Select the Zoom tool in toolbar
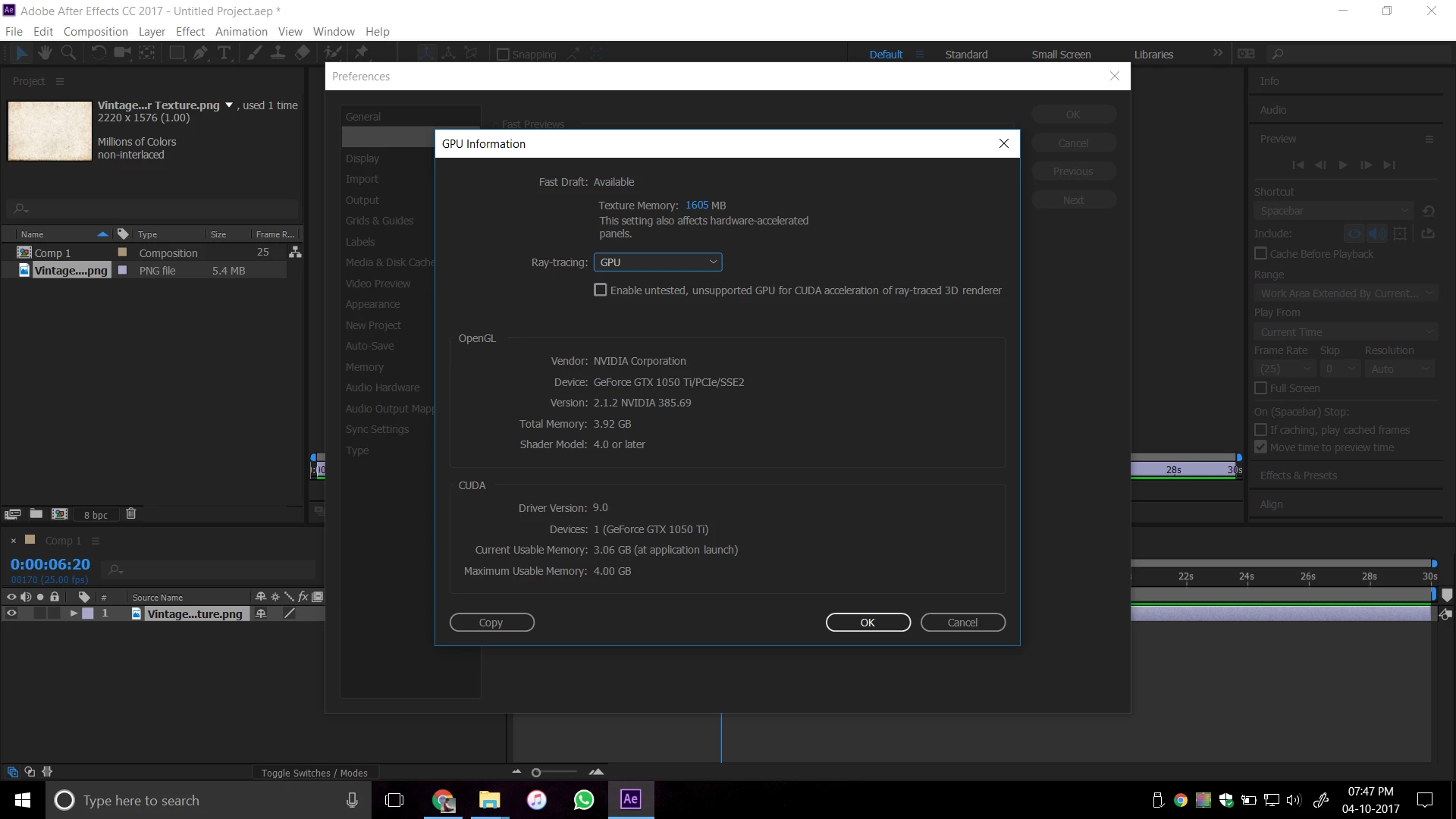The height and width of the screenshot is (819, 1456). 68,53
